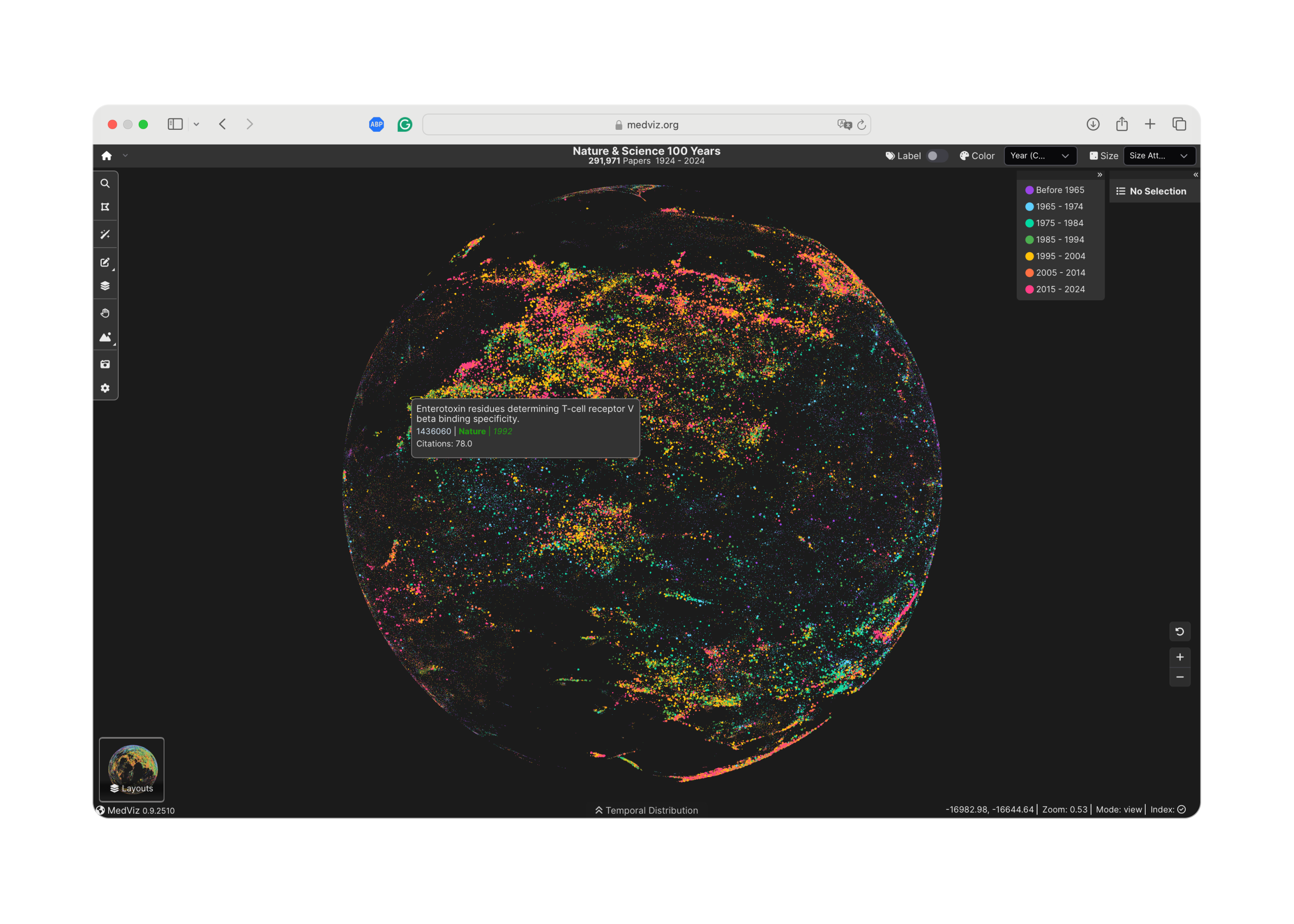Click the Zoom: 0.53 status text
This screenshot has width=1294, height=924.
[x=1064, y=809]
